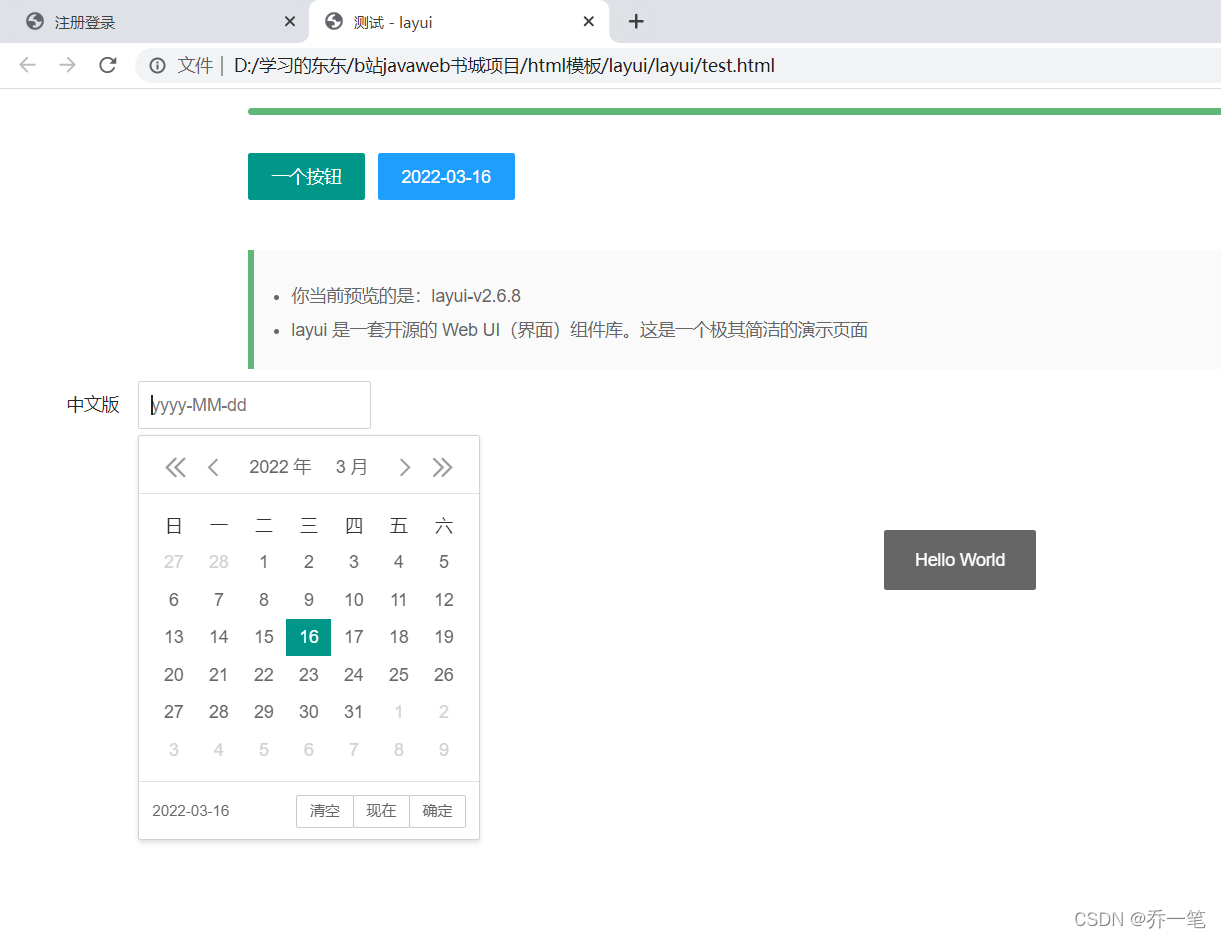Select the 测试 - layui tab
The image size is (1221, 938).
[x=460, y=22]
